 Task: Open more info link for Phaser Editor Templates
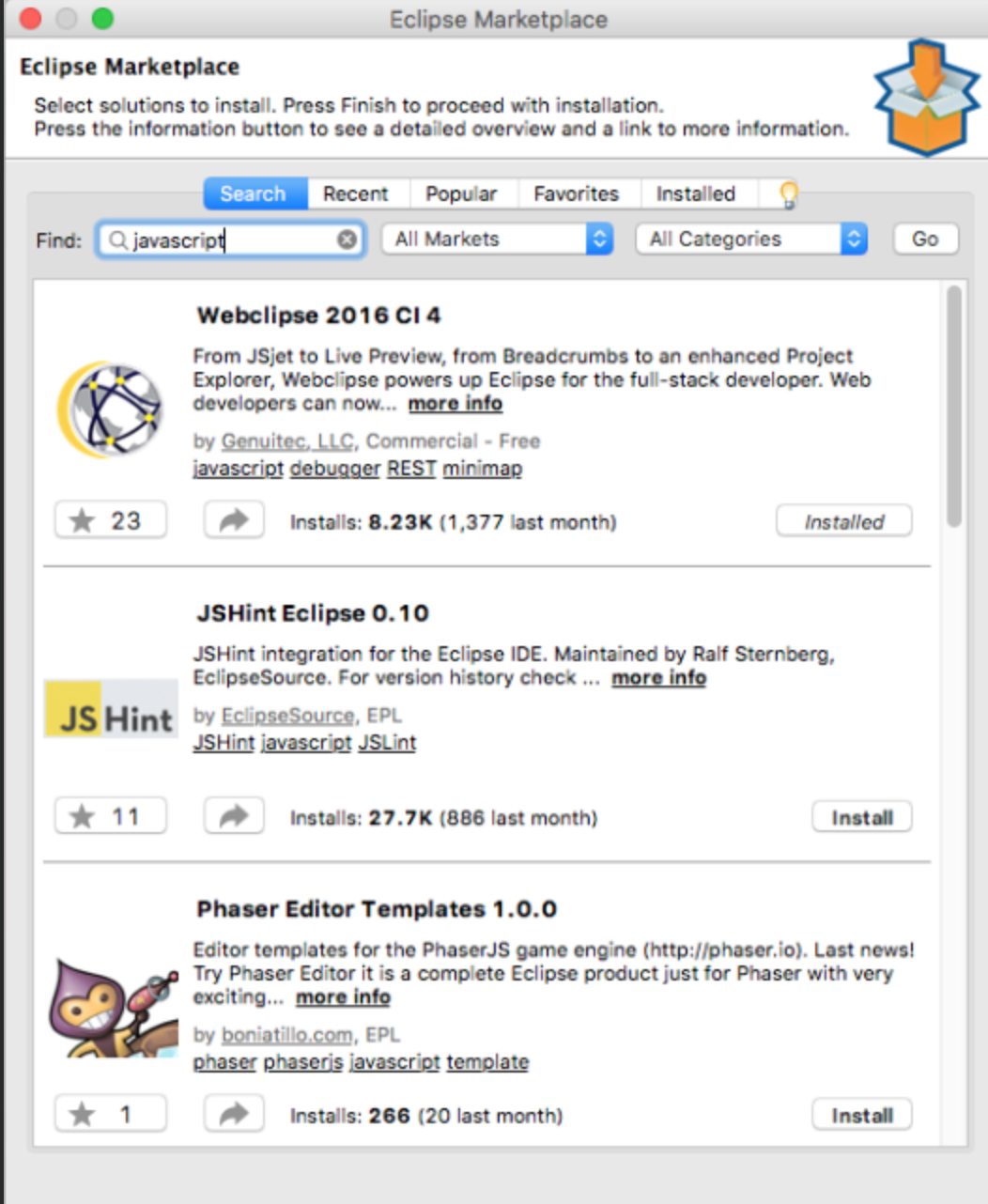344,997
